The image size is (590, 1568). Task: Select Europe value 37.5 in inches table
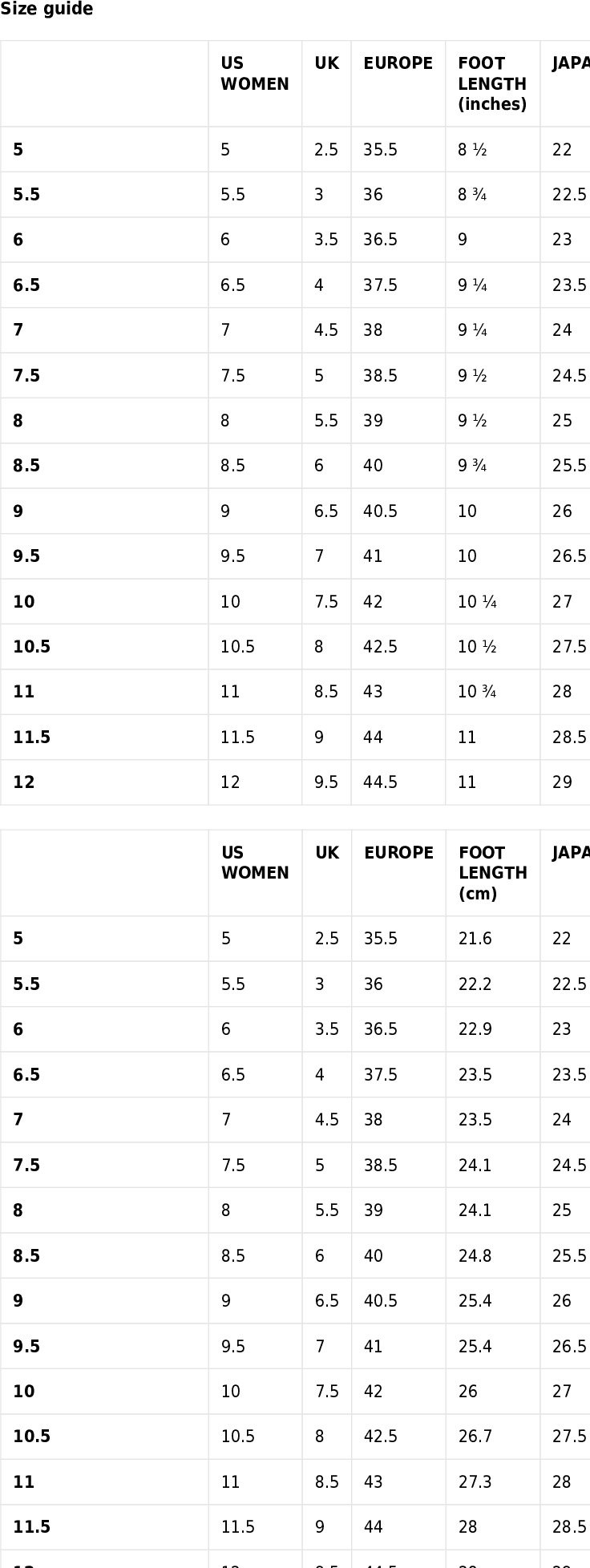(x=380, y=285)
